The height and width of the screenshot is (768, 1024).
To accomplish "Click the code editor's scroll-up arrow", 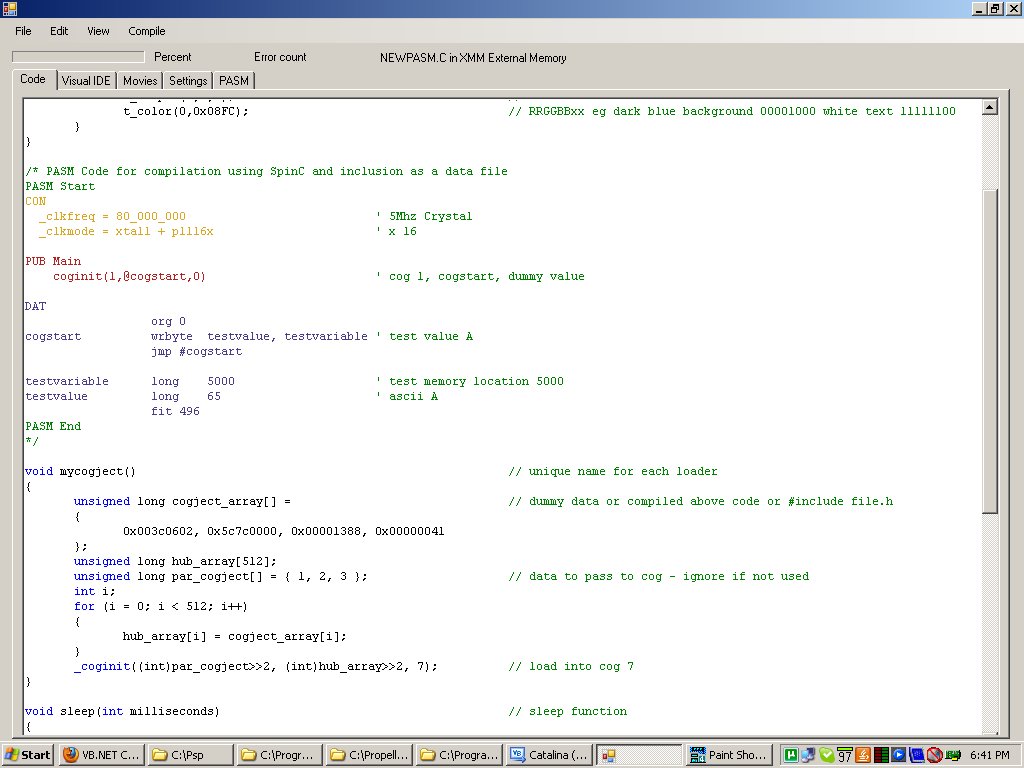I will pos(989,107).
